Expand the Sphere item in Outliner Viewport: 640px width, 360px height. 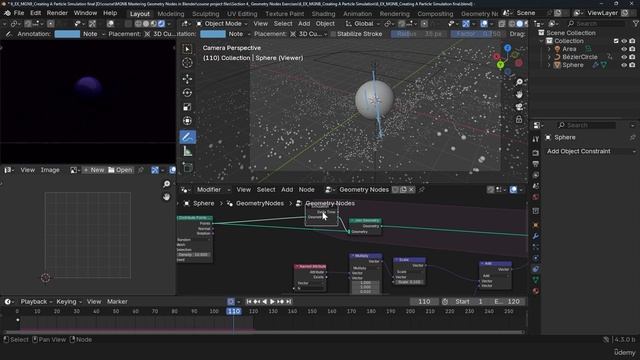coord(549,65)
